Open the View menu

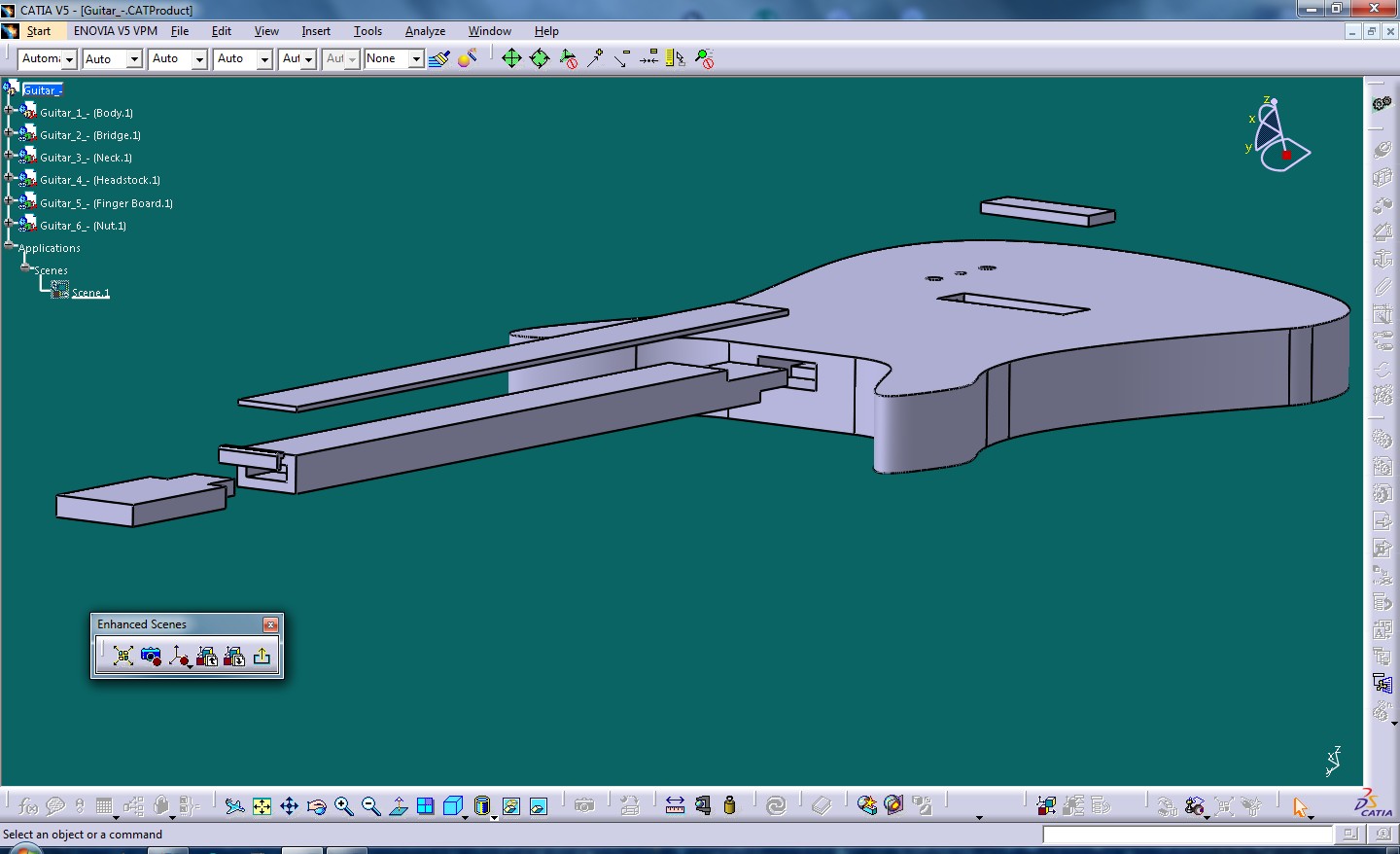(x=266, y=31)
